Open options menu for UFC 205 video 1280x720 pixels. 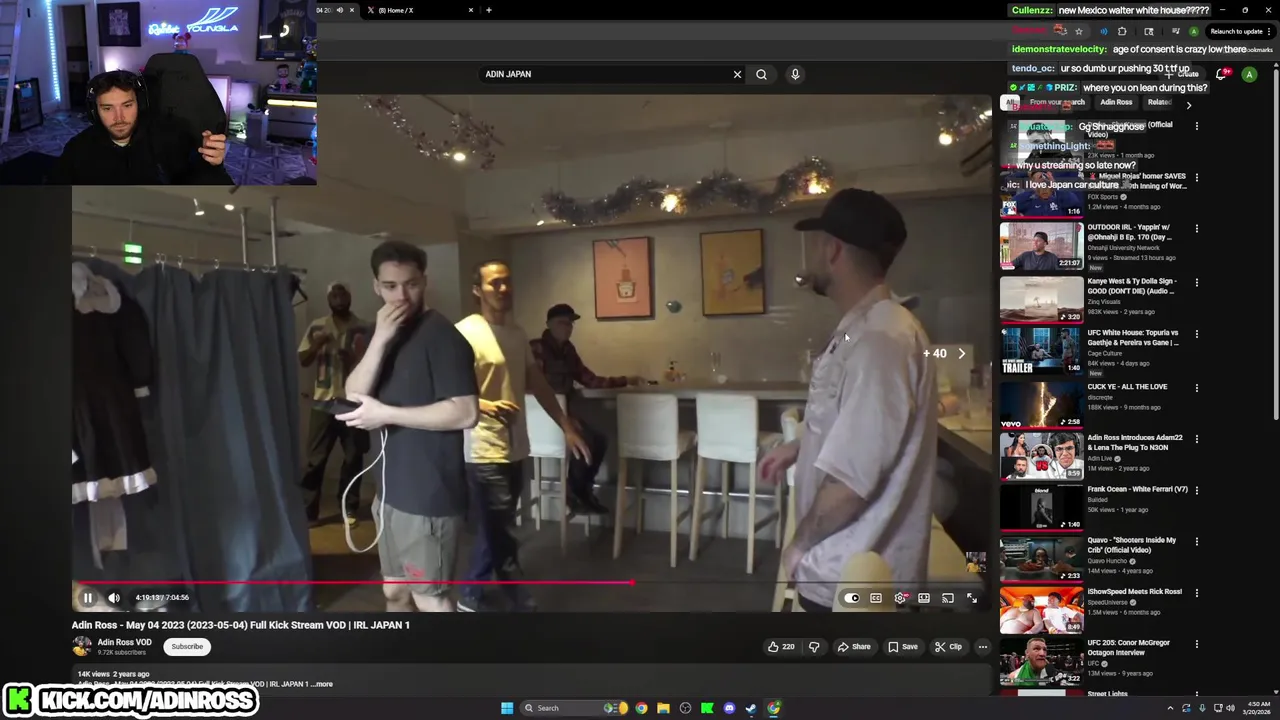coord(1196,644)
